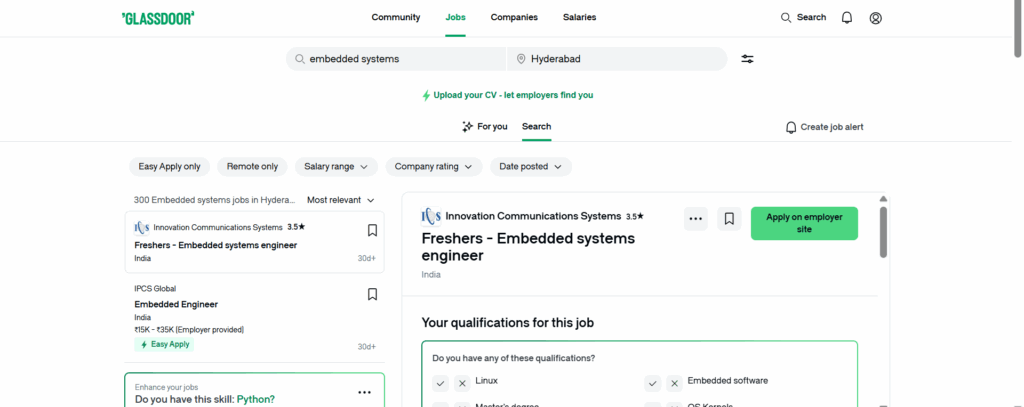Image resolution: width=1024 pixels, height=407 pixels.
Task: Expand Company rating dropdown
Action: [x=434, y=167]
